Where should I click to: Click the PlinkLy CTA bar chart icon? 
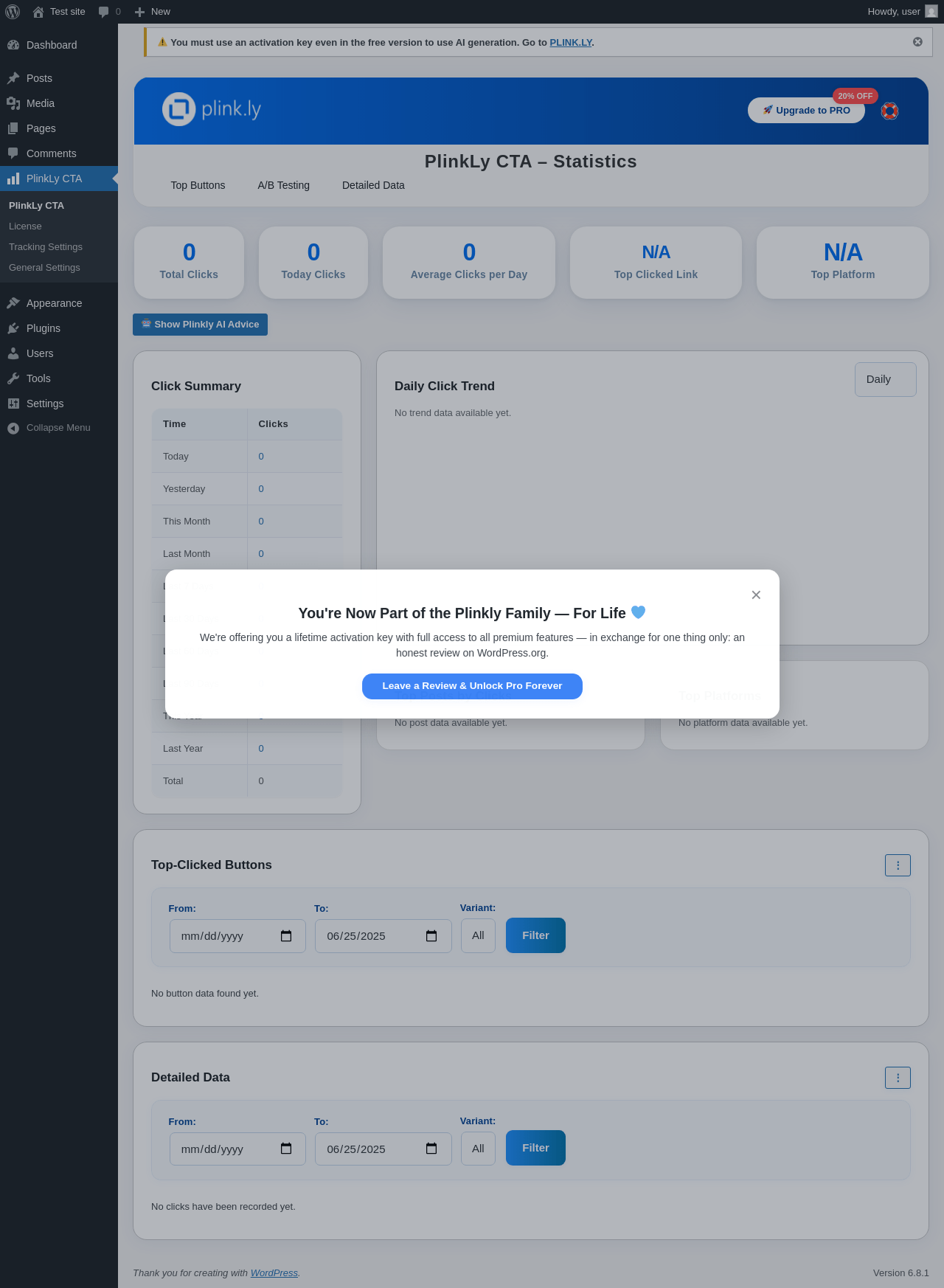coord(13,179)
